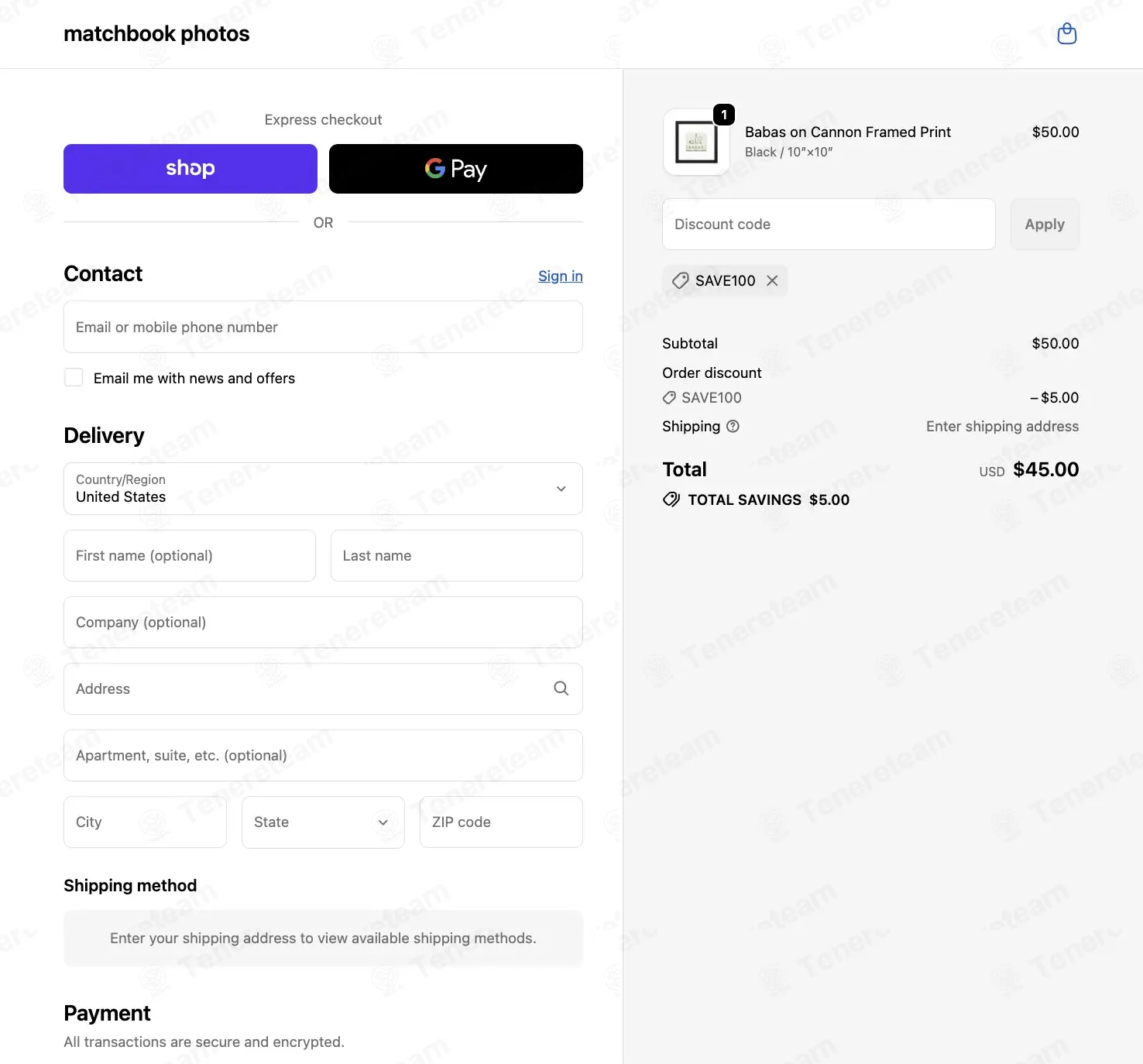Apply the discount code

click(x=1045, y=224)
